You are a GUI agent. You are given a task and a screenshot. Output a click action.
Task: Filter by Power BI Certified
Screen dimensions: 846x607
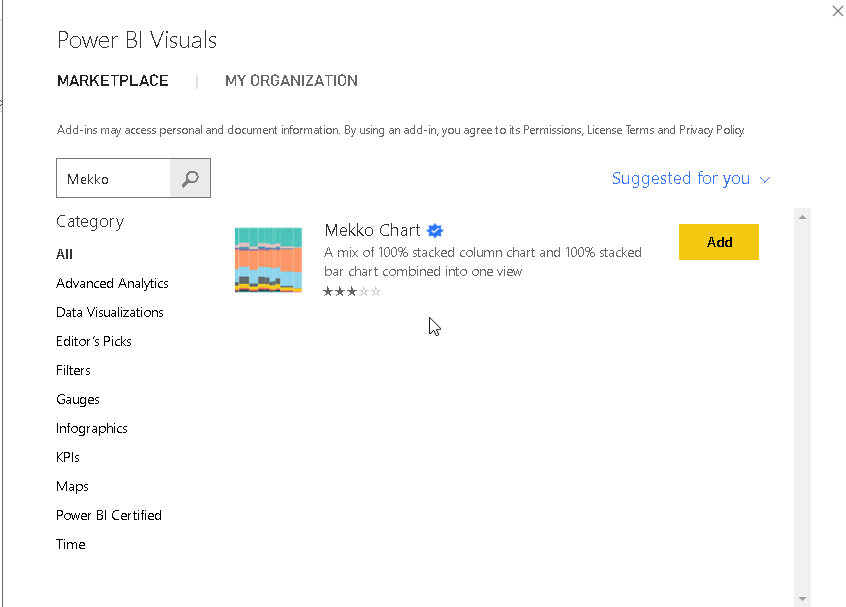(x=109, y=515)
